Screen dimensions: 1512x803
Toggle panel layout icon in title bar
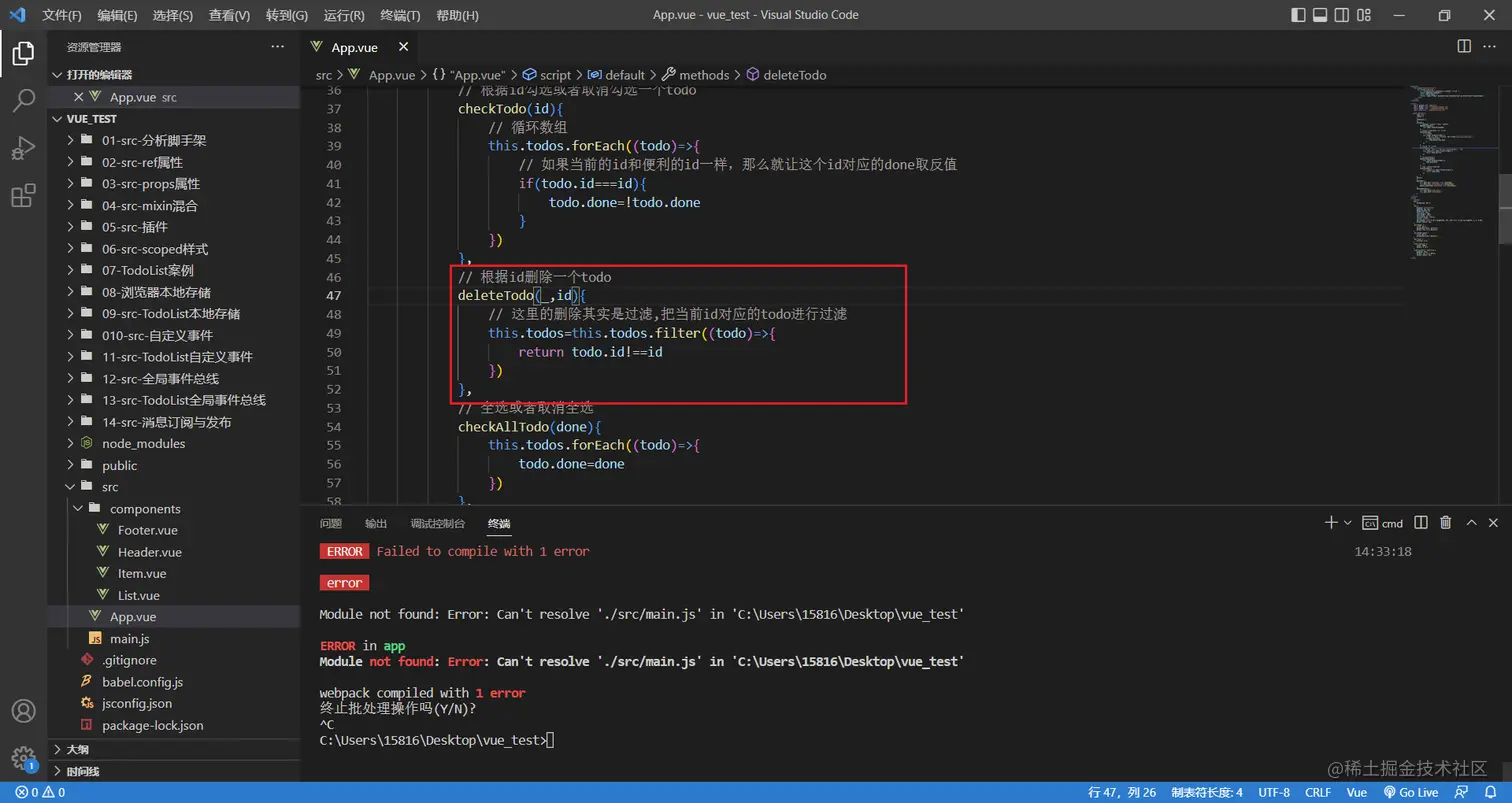coord(1320,15)
